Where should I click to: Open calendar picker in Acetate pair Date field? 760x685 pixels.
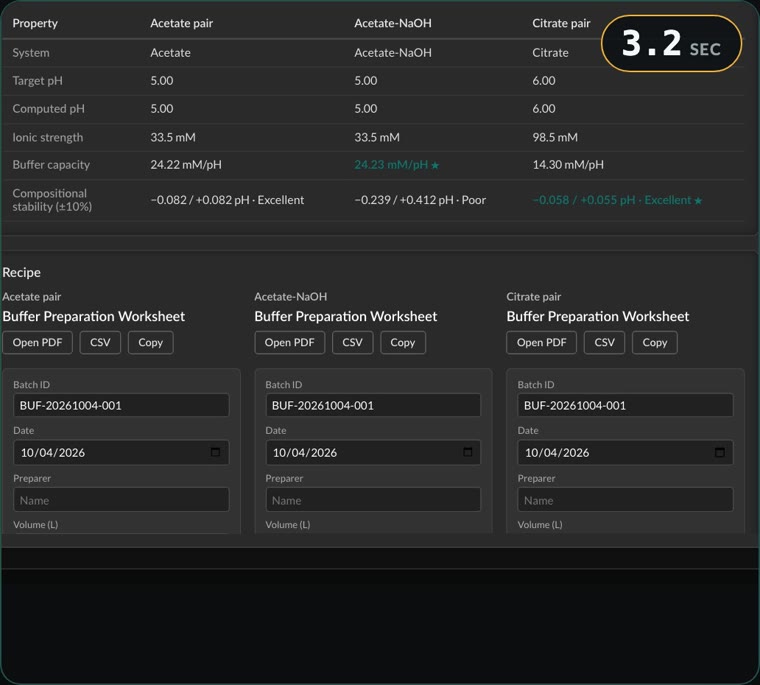pyautogui.click(x=215, y=452)
